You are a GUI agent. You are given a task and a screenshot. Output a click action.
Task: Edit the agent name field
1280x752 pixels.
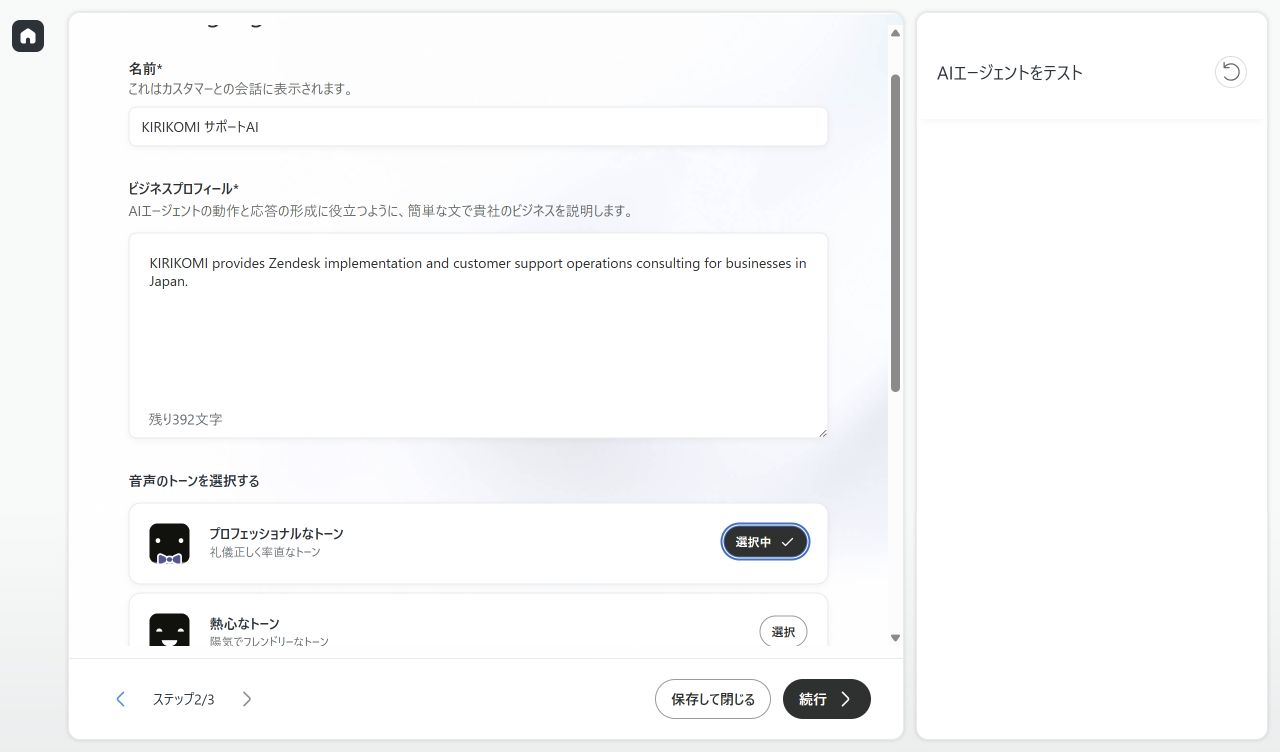(x=478, y=127)
